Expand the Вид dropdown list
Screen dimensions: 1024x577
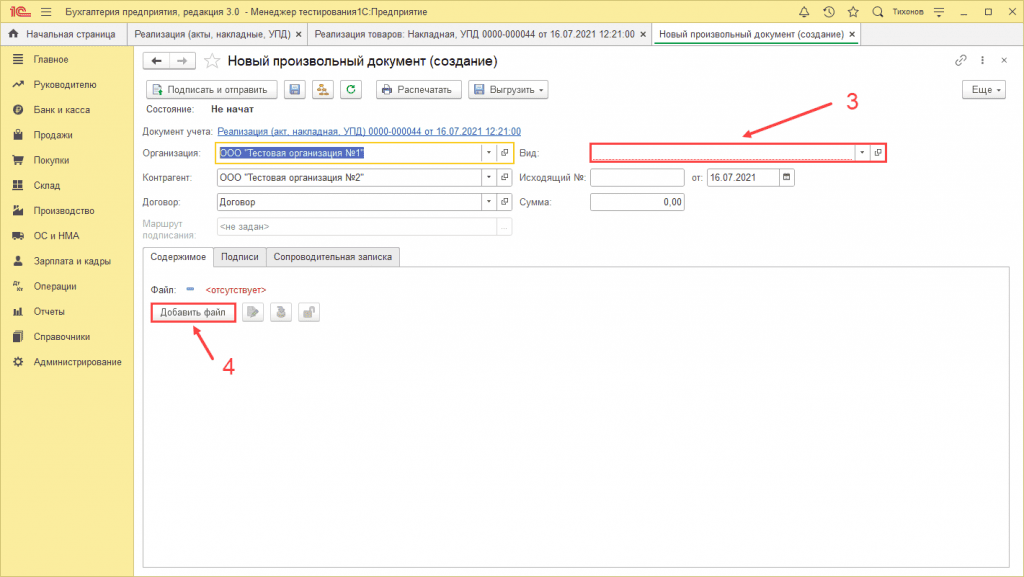tap(861, 153)
